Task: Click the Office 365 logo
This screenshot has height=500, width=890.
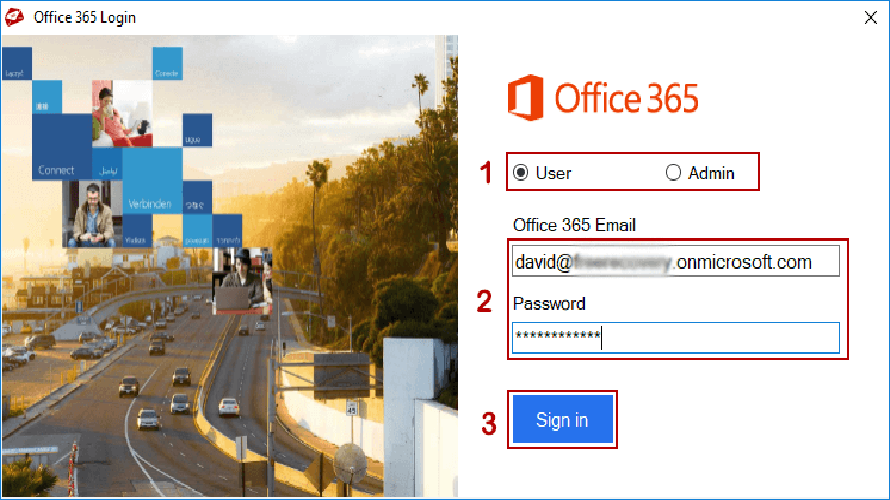Action: 603,98
